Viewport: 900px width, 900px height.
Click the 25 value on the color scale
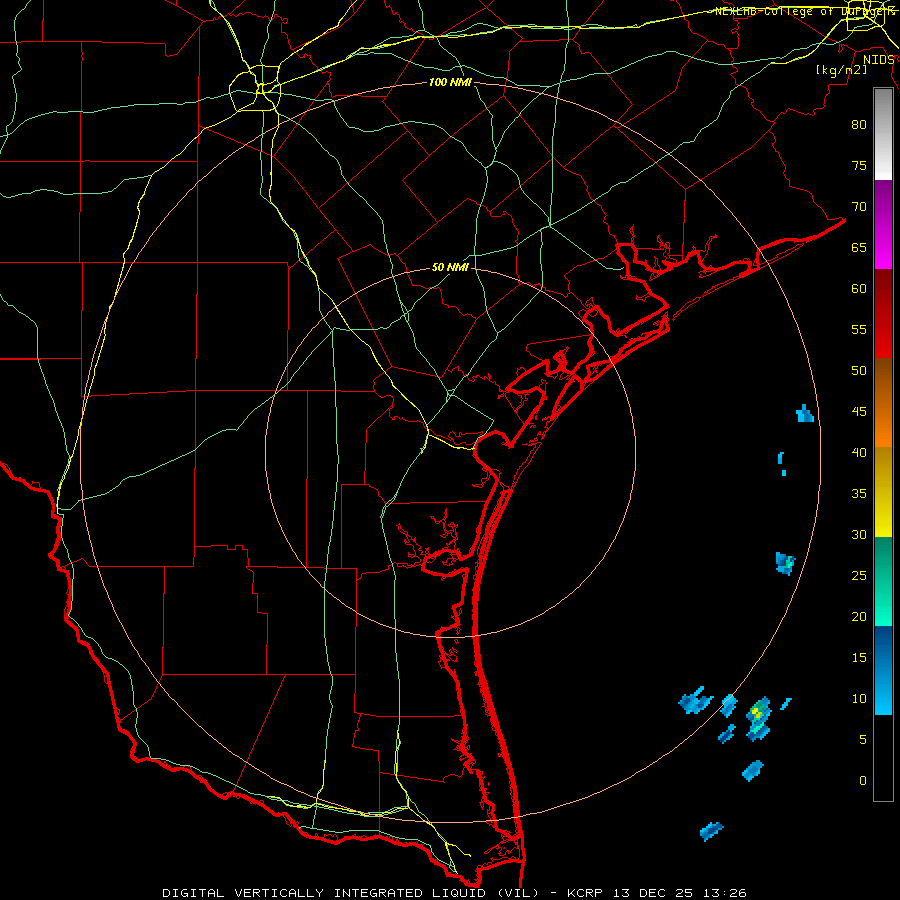pos(859,576)
